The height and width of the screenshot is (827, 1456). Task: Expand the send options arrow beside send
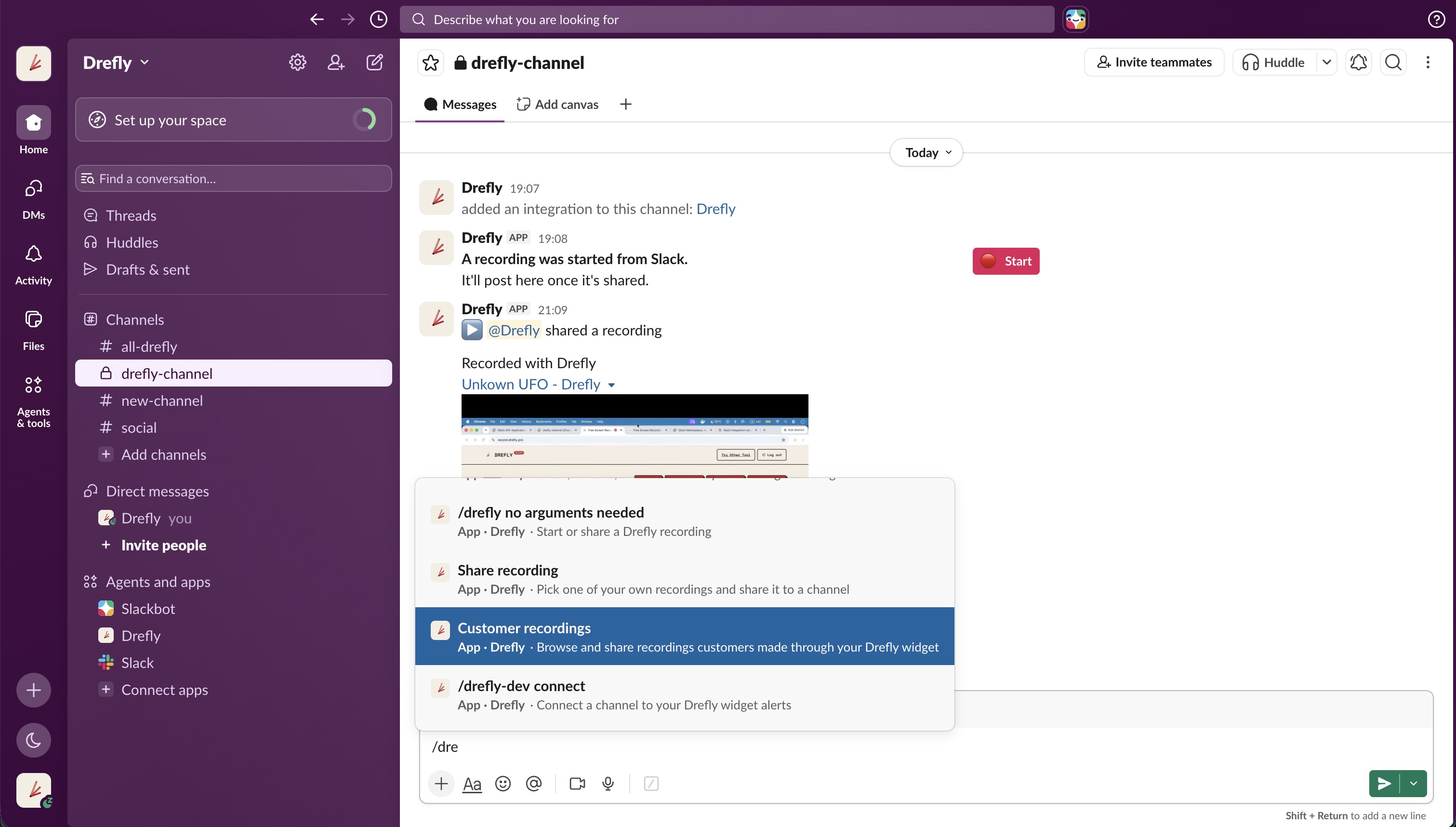point(1414,784)
